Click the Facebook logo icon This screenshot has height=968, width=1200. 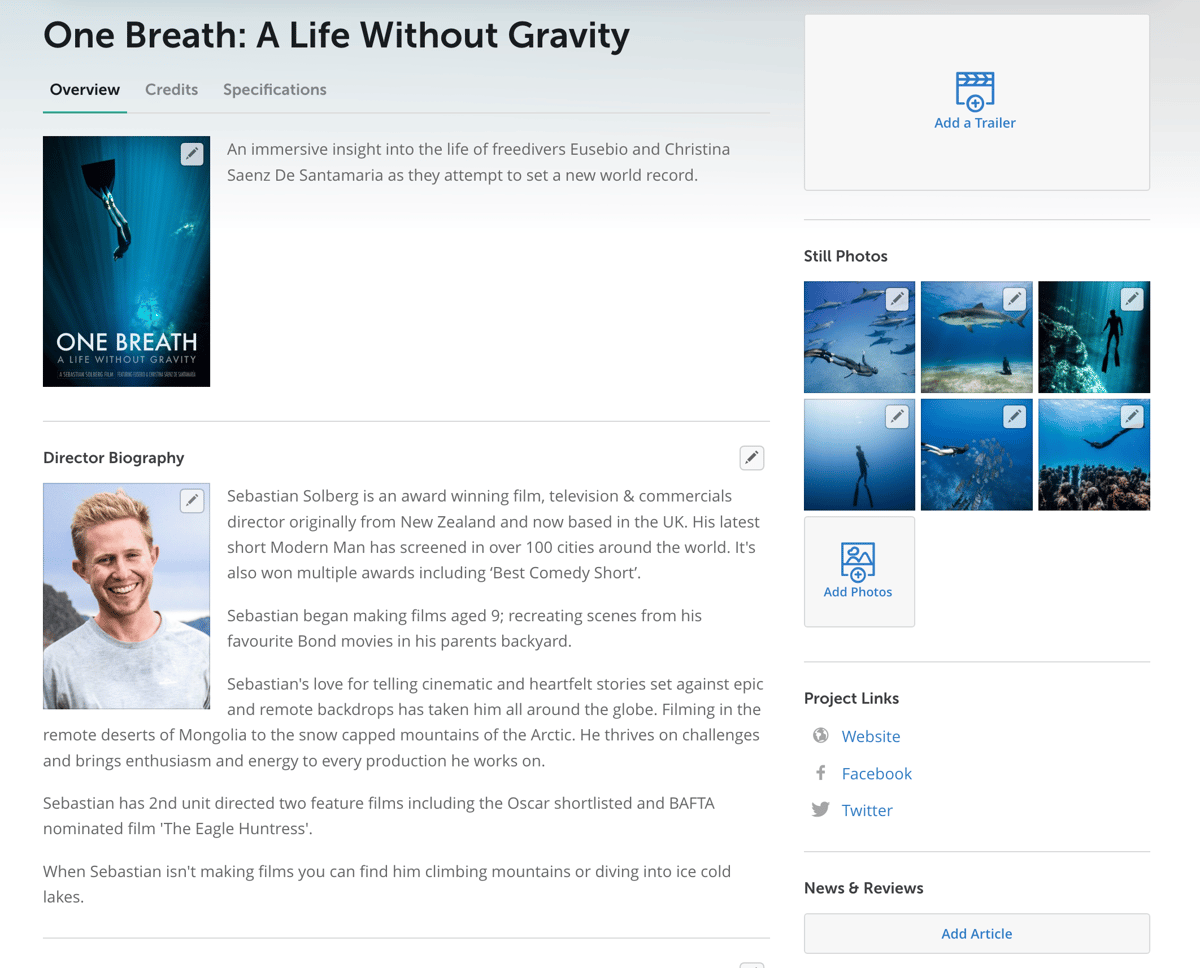(x=821, y=773)
